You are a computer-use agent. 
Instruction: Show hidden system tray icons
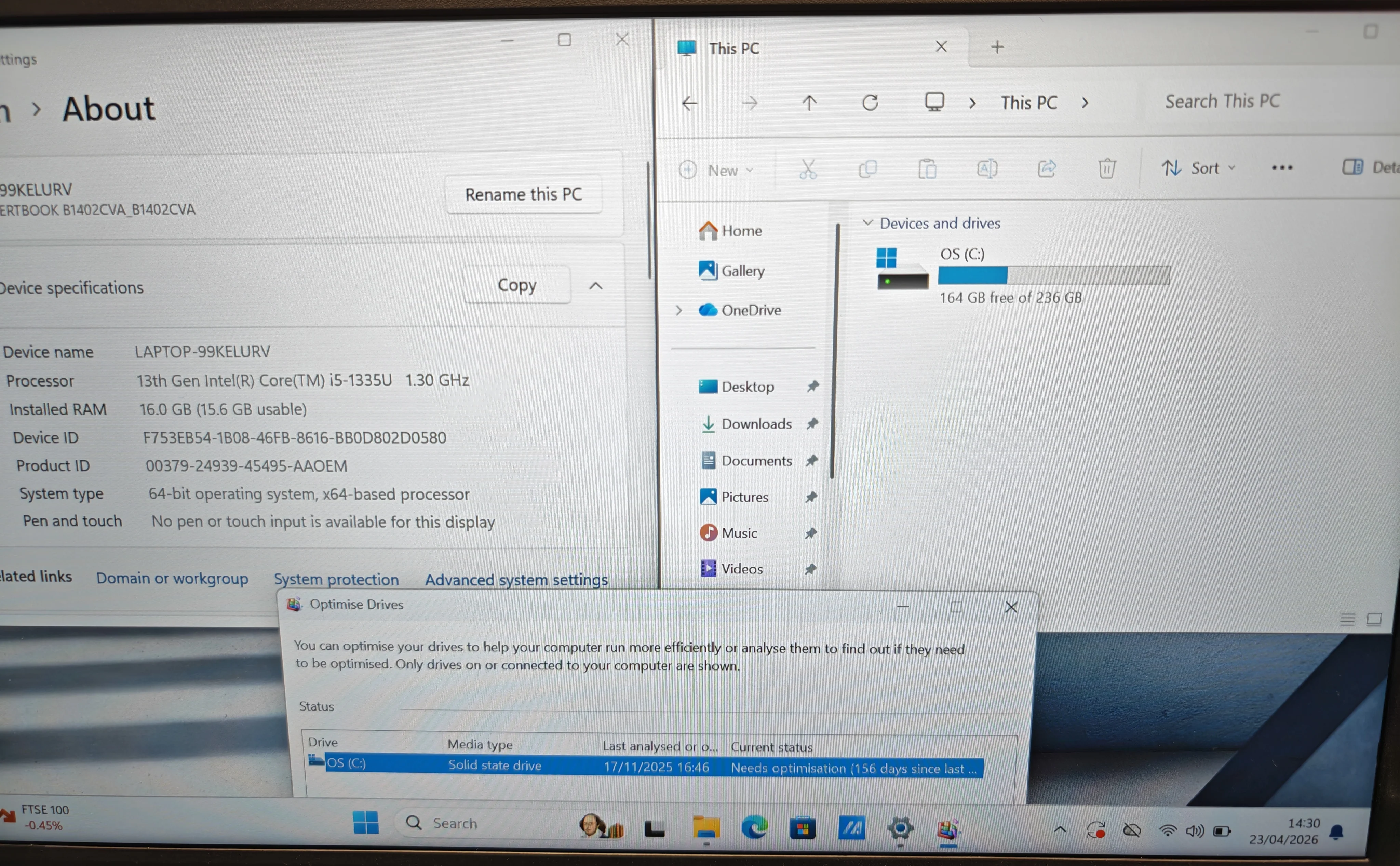tap(1060, 829)
